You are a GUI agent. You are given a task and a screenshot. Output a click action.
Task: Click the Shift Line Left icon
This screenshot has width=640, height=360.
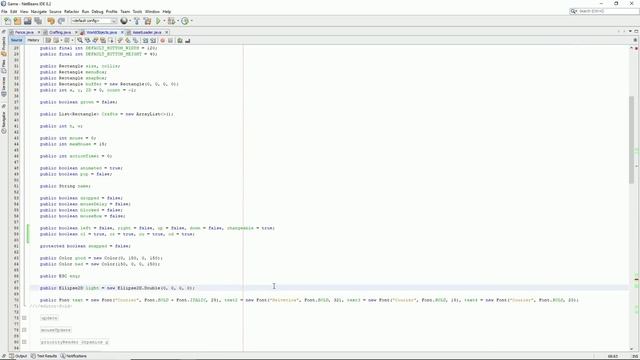click(145, 40)
